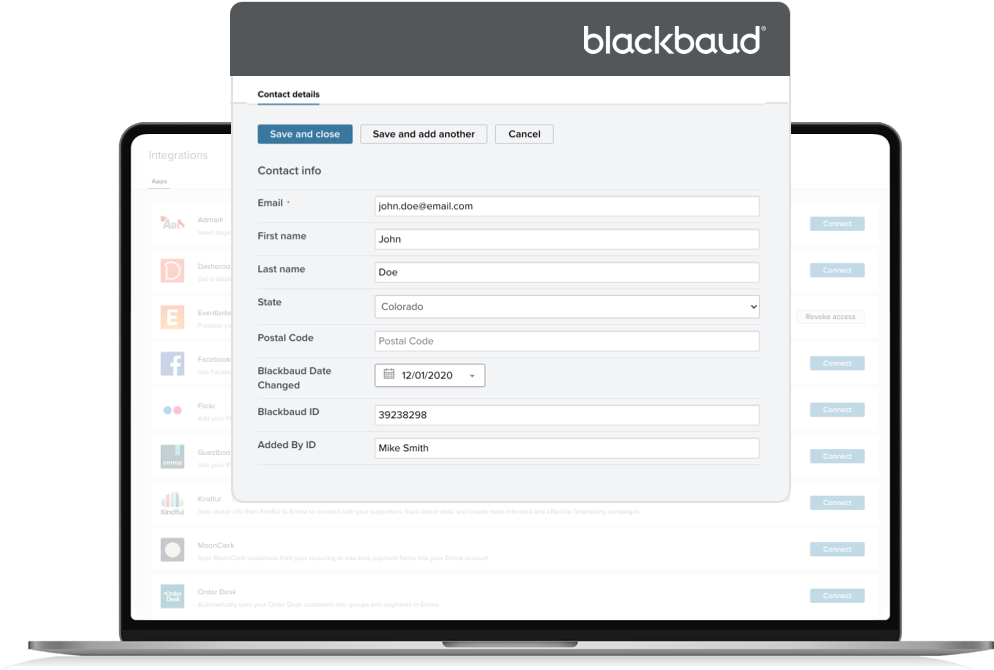Click the blackbaud logo in header
This screenshot has height=670, width=994.
(674, 40)
